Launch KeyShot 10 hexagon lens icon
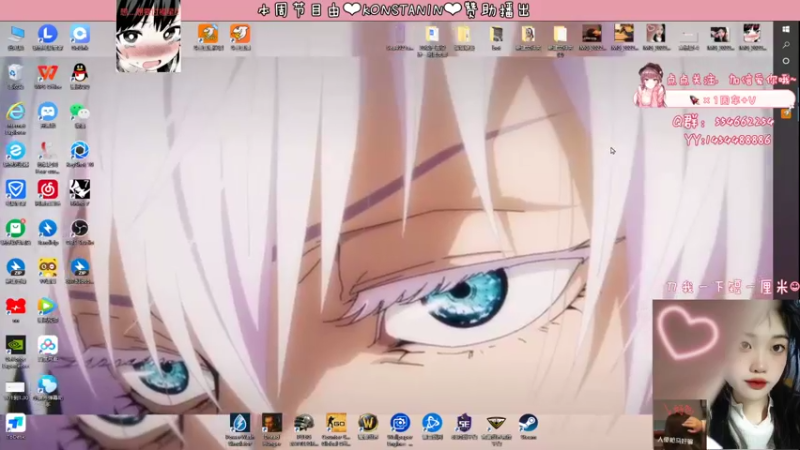This screenshot has height=450, width=800. (x=80, y=151)
